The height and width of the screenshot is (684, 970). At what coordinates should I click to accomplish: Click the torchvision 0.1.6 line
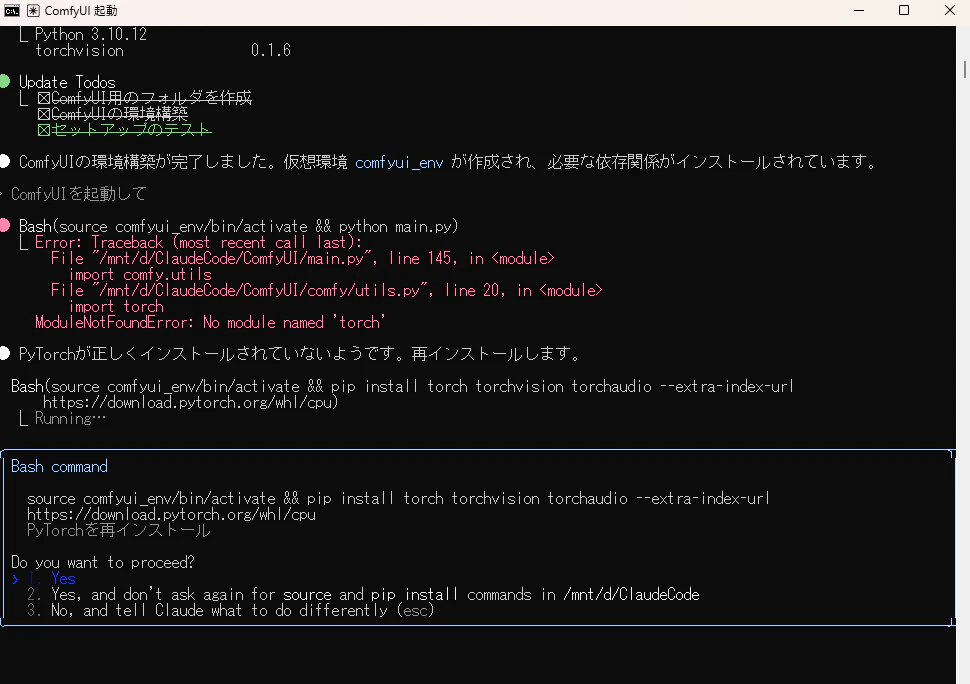[x=163, y=50]
